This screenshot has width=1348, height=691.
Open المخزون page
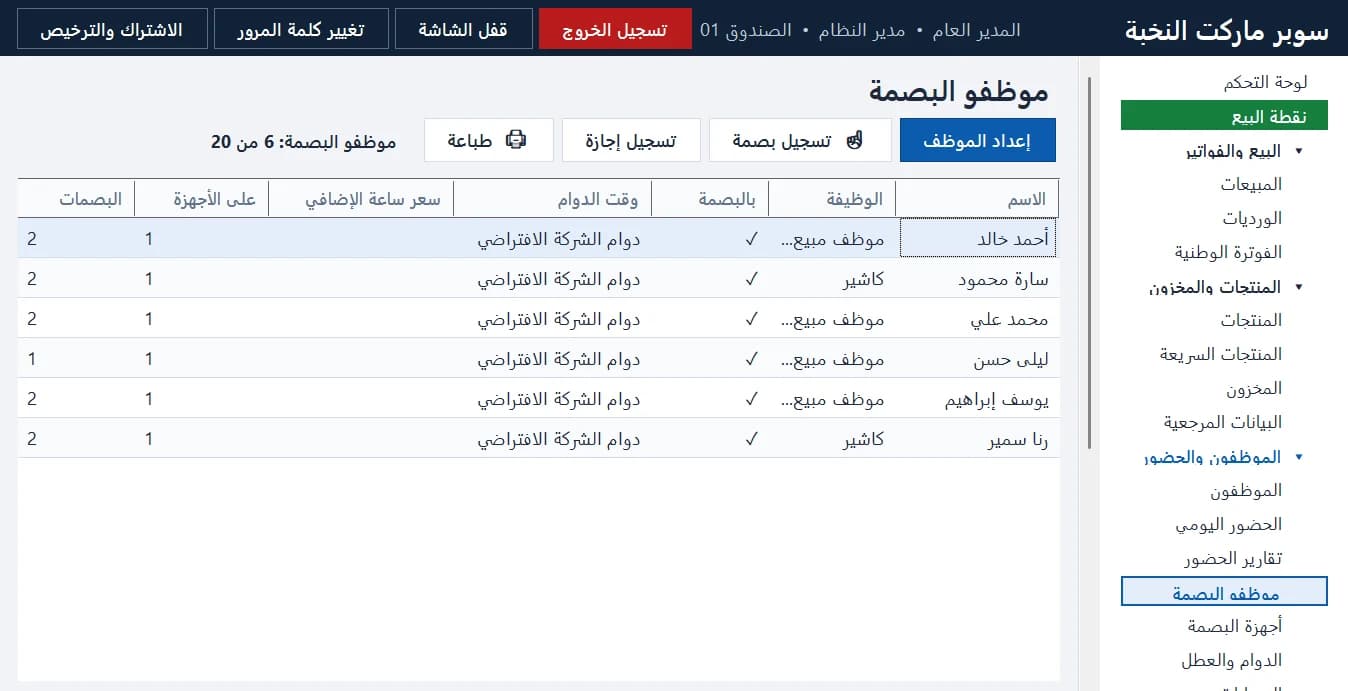click(1254, 388)
